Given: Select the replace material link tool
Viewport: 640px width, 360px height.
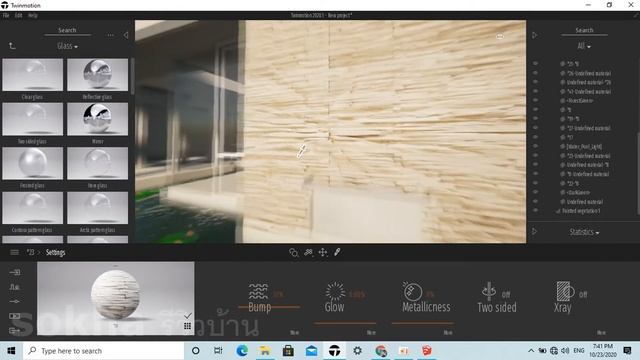Looking at the screenshot, I should 308,253.
